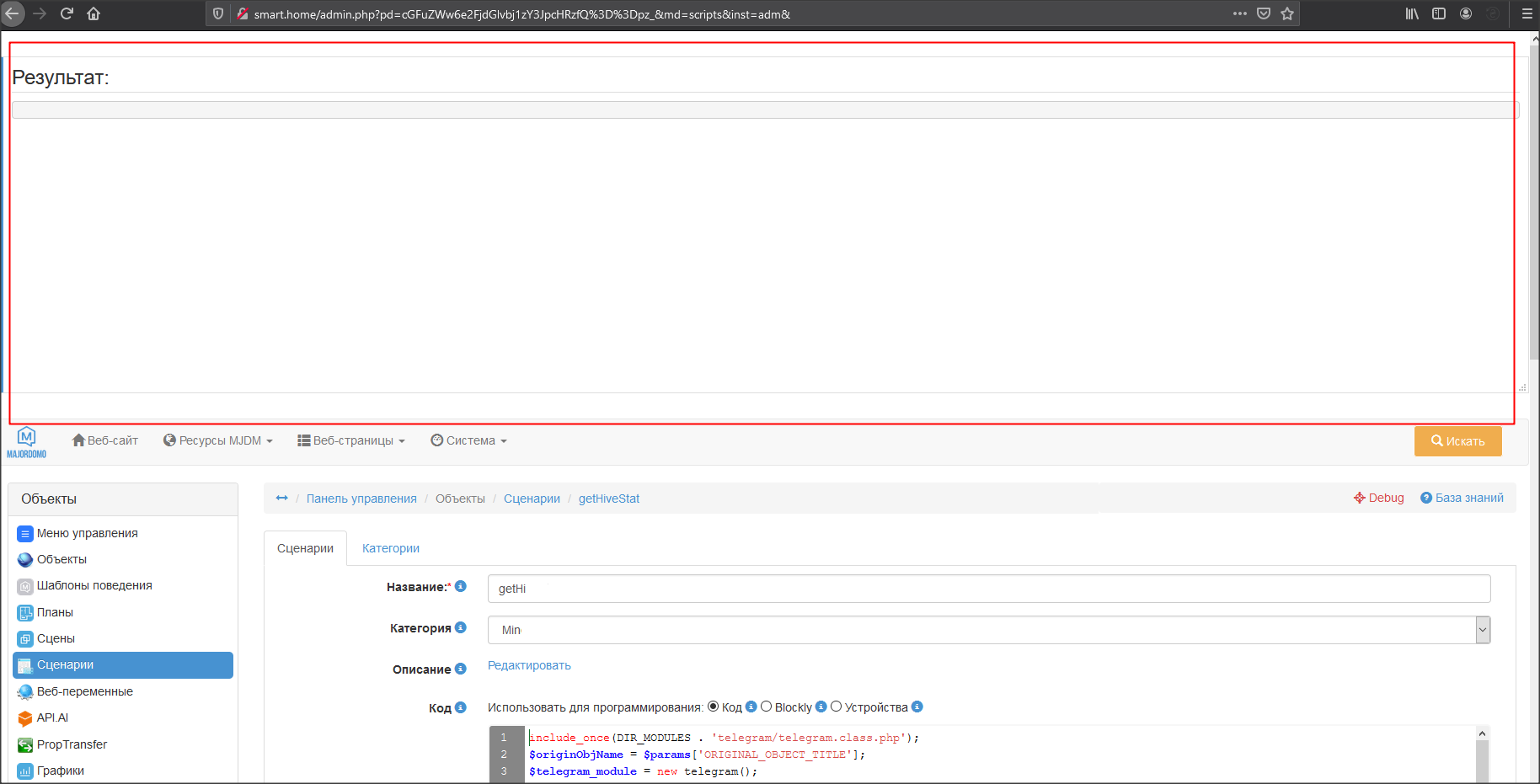Click the empty result output box under Результат
Viewport: 1540px width, 784px height.
(x=765, y=110)
